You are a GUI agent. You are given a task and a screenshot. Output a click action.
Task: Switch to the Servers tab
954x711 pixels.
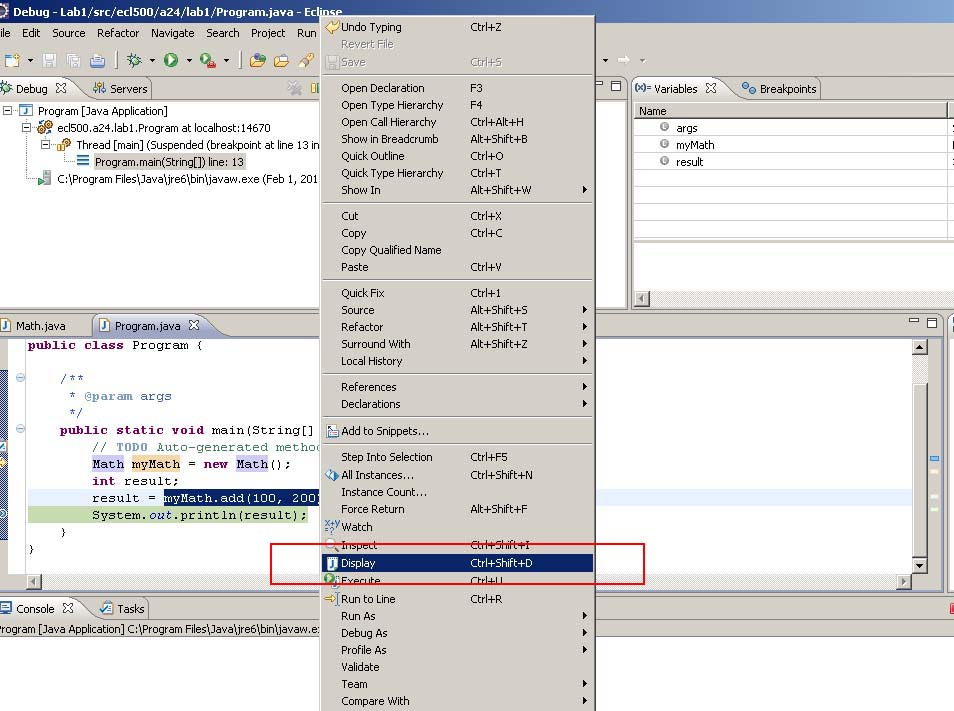tap(120, 89)
